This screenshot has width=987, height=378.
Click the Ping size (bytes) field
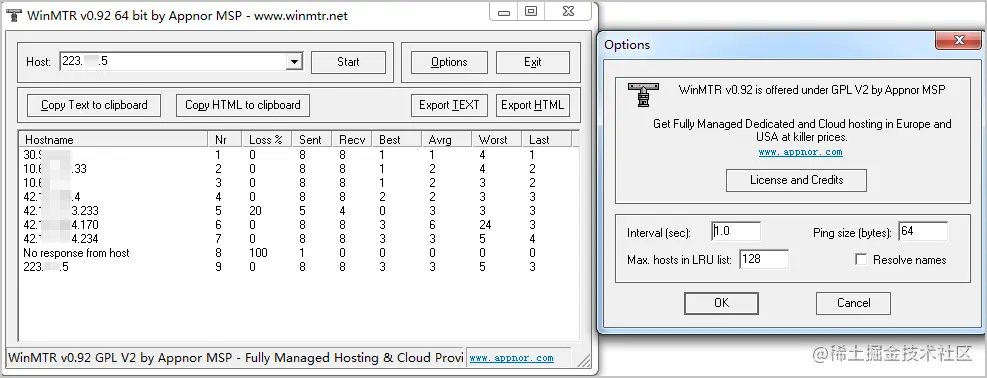point(923,231)
